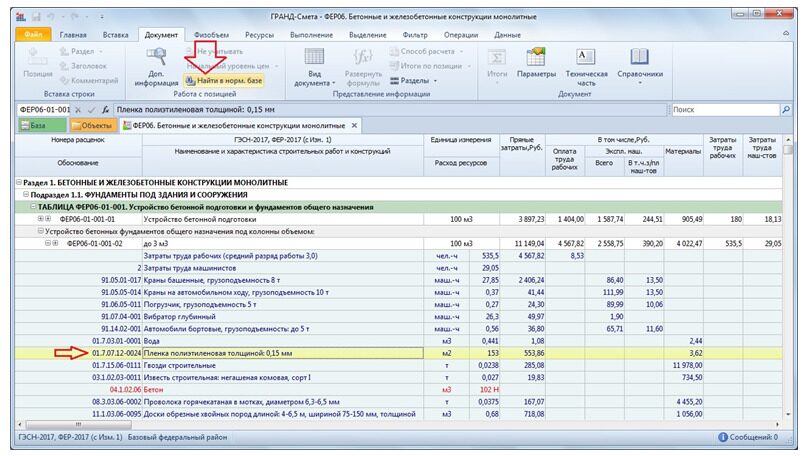Click resource code 01.7.03.01-0001 Вода
Viewport: 805px width, 456px height.
(x=116, y=341)
